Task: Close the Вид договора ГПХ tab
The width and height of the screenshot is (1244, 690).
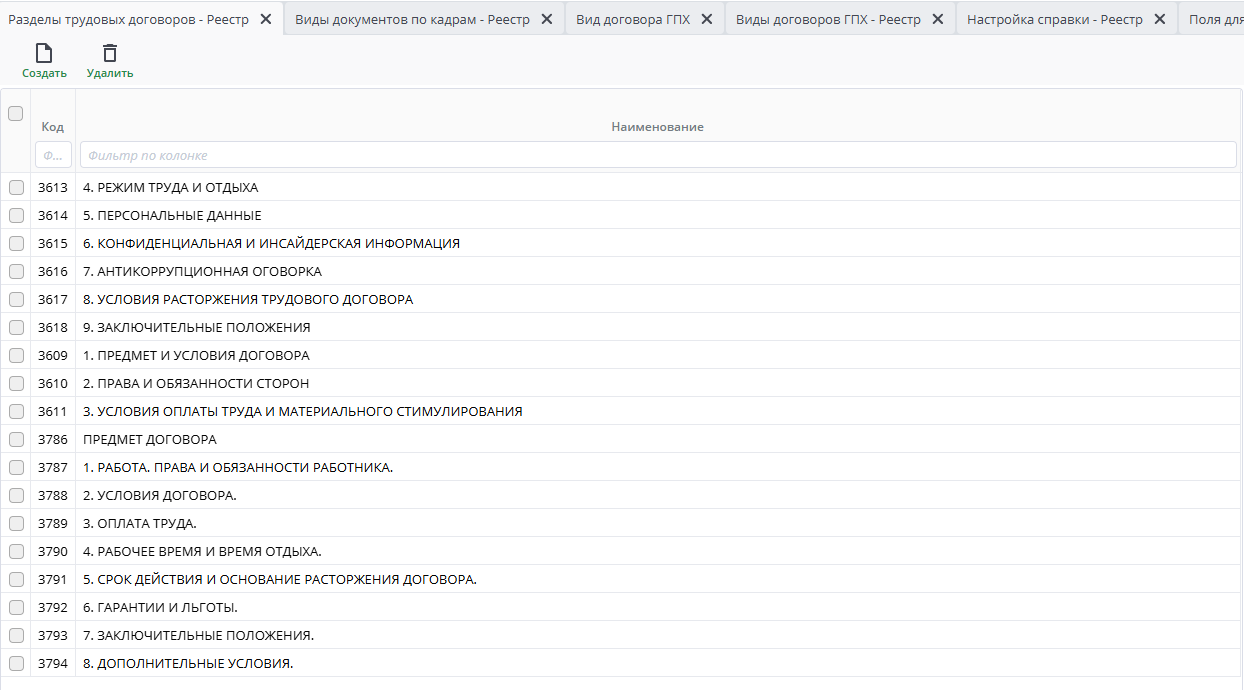Action: coord(706,19)
